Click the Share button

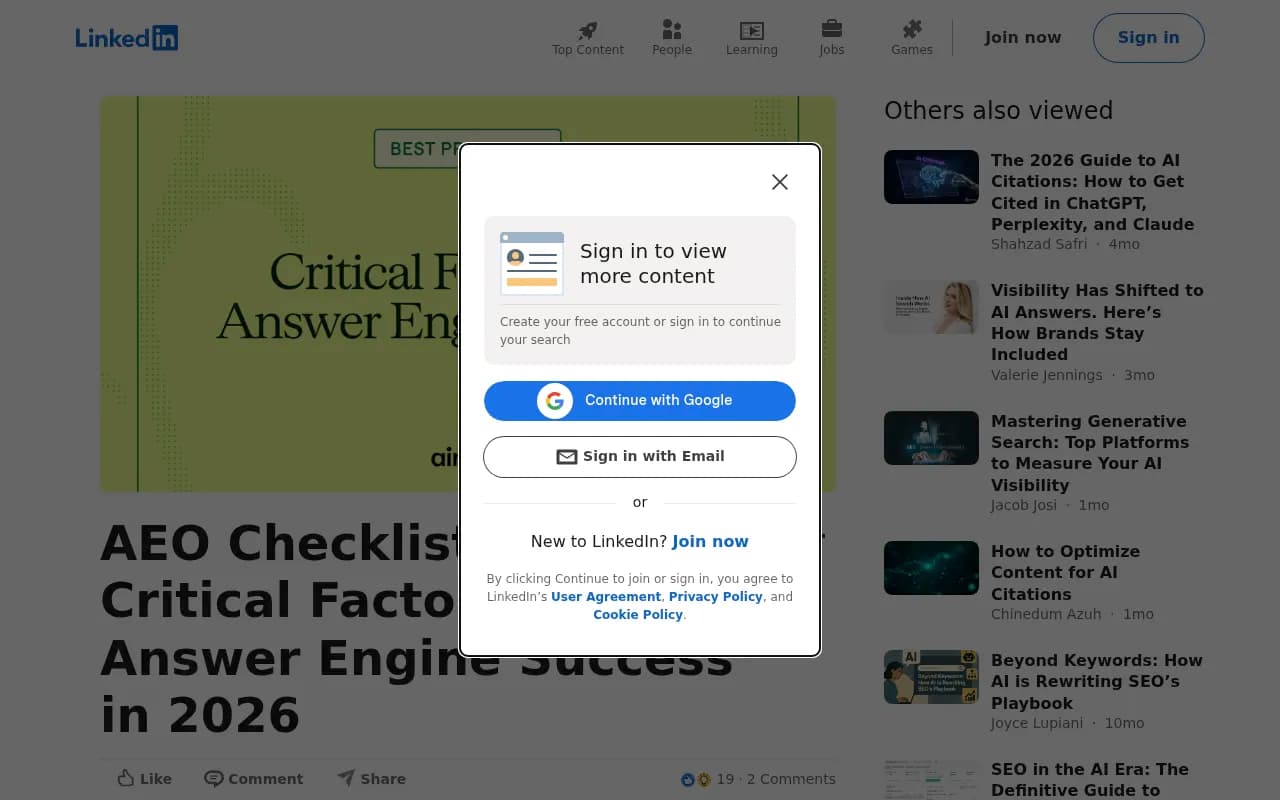coord(371,779)
